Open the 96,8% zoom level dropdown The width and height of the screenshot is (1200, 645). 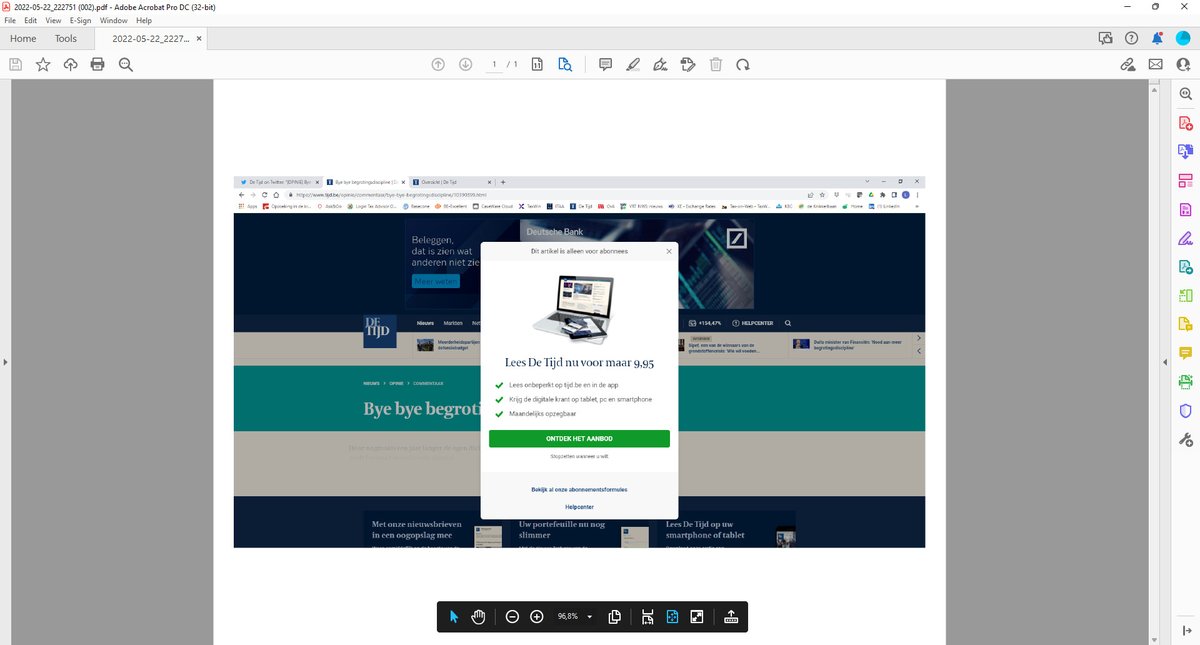[x=575, y=616]
